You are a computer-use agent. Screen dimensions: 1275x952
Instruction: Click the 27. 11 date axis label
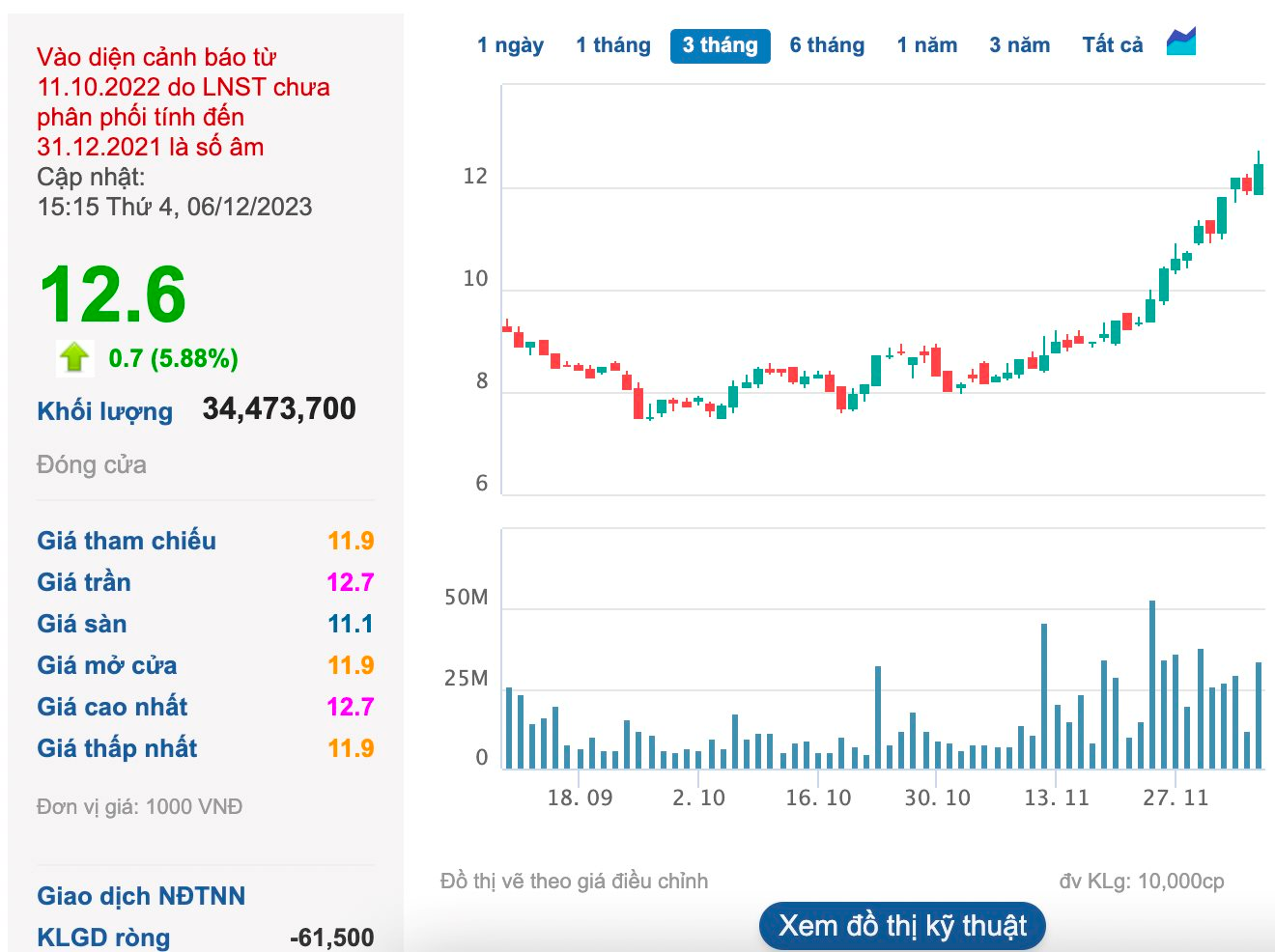[x=1176, y=798]
